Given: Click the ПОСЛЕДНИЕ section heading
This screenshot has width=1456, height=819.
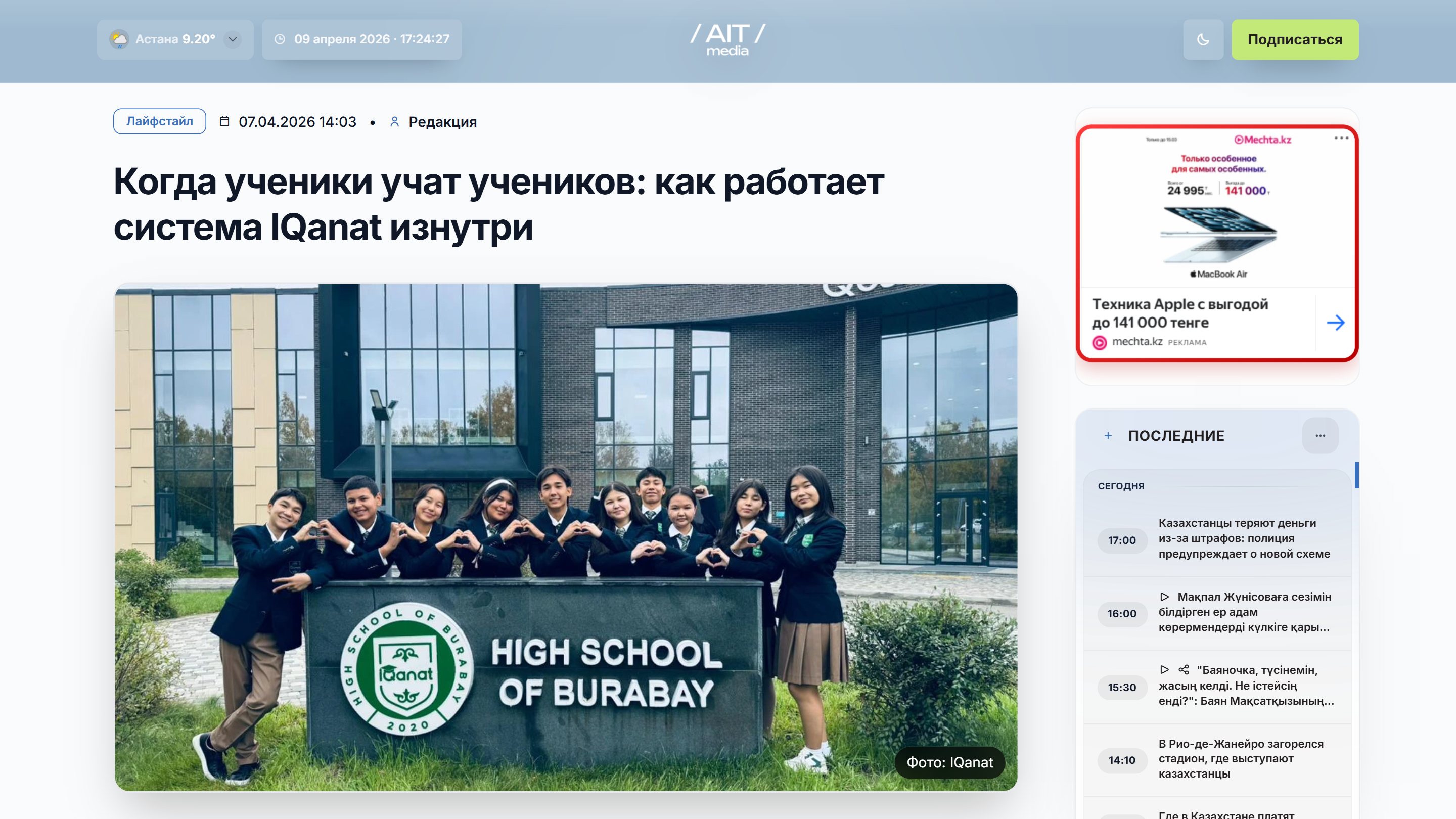Looking at the screenshot, I should [1176, 435].
